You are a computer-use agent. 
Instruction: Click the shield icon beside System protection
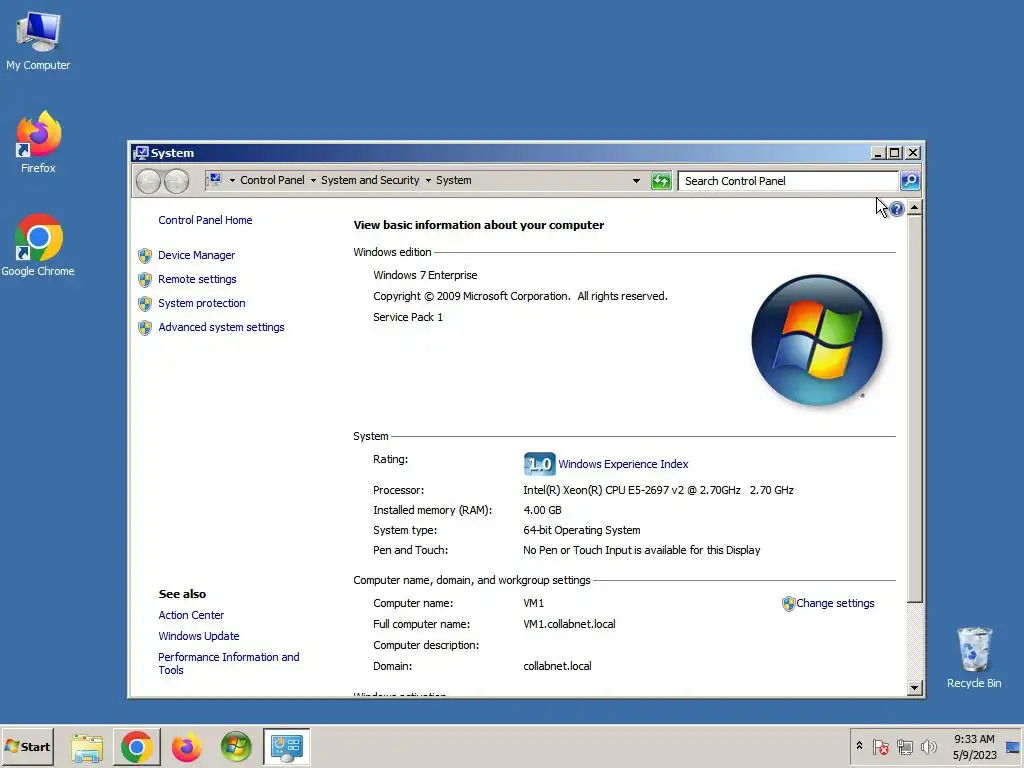[x=145, y=304]
